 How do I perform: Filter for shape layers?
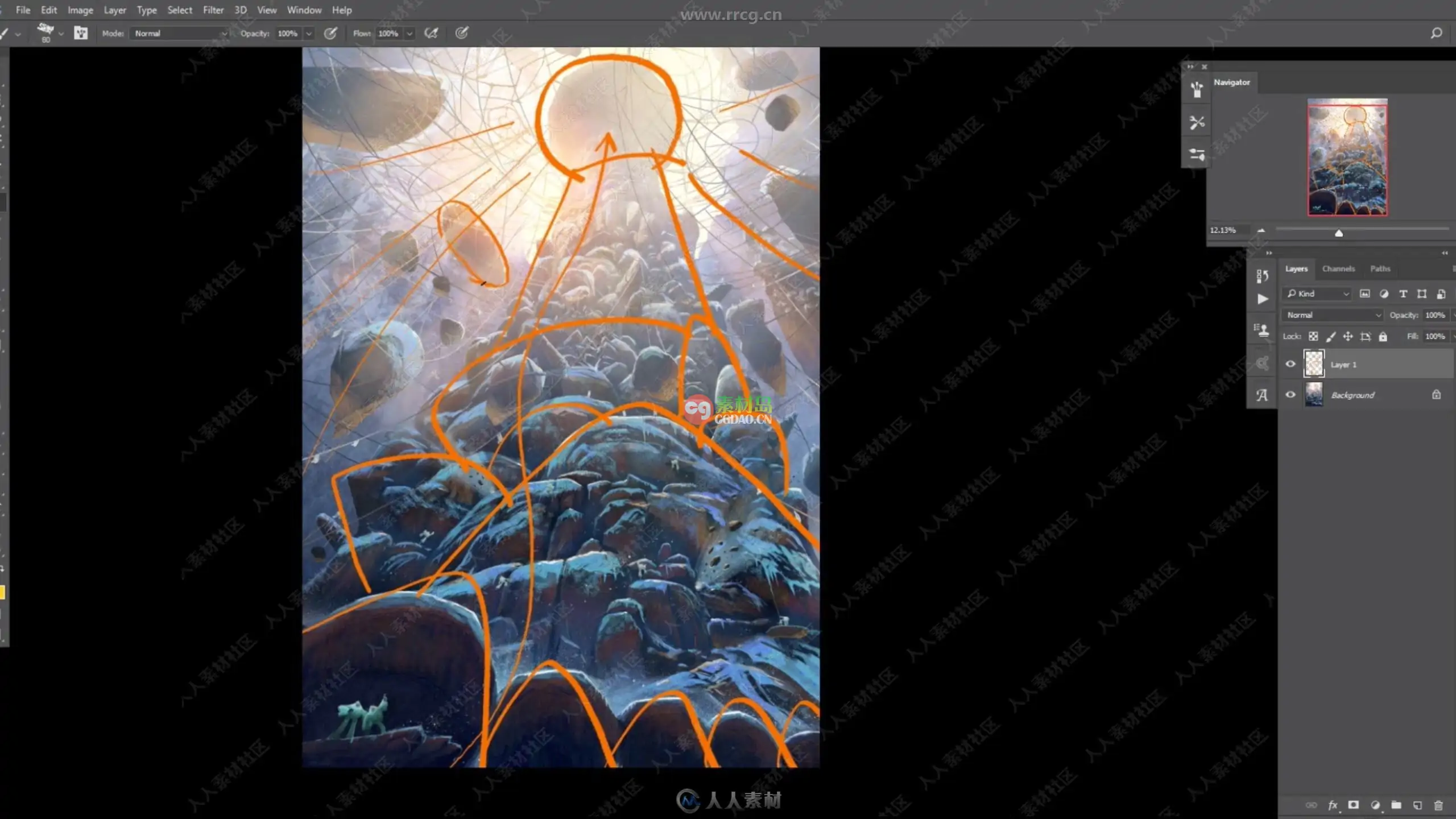coord(1422,293)
